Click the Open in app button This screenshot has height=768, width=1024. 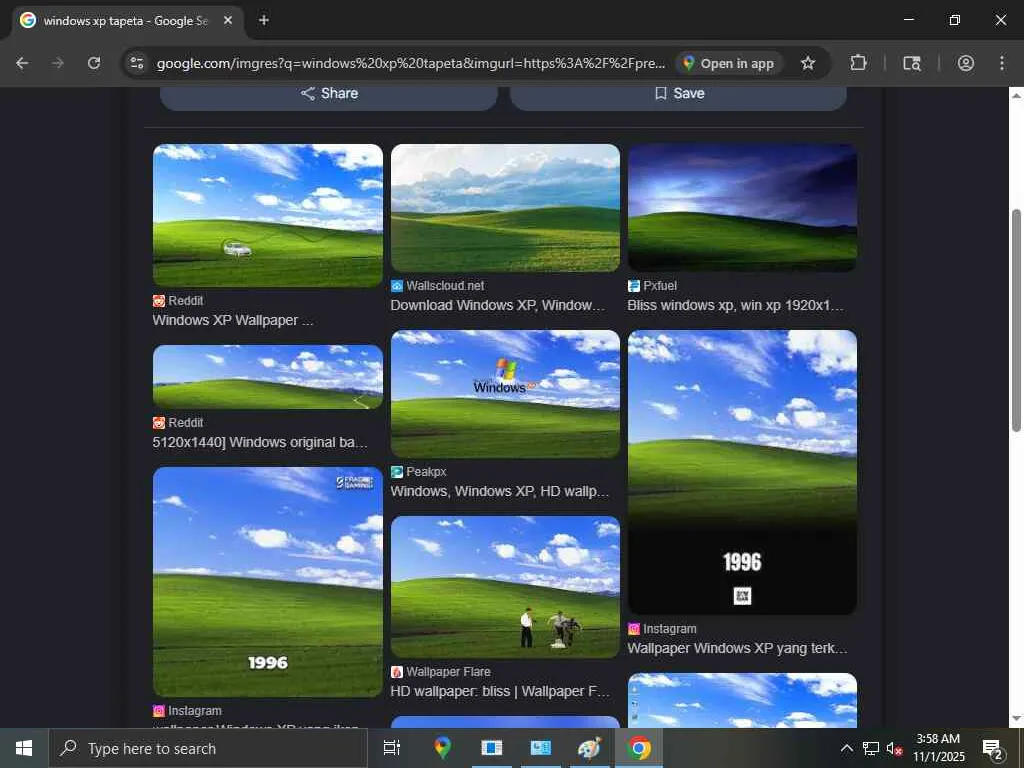(x=729, y=63)
